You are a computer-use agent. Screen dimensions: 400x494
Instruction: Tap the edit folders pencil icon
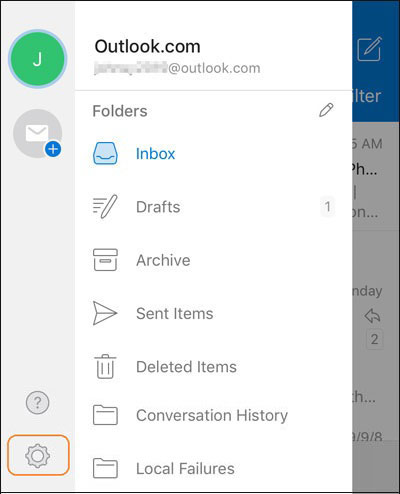[326, 110]
